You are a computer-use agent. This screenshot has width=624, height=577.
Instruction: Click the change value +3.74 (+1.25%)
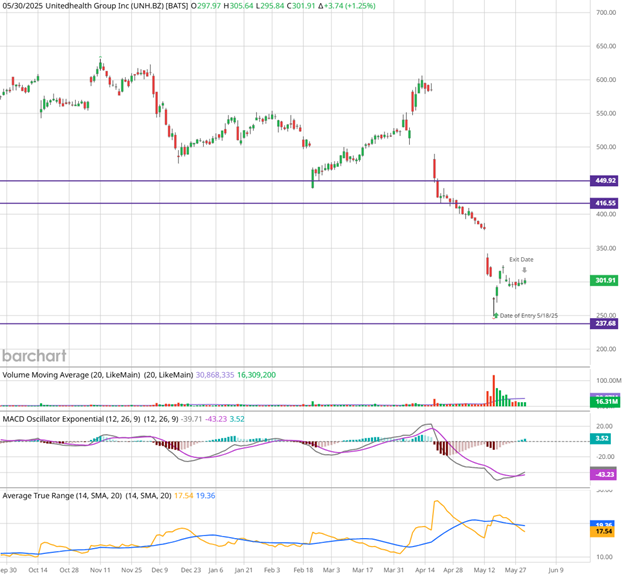tap(350, 6)
